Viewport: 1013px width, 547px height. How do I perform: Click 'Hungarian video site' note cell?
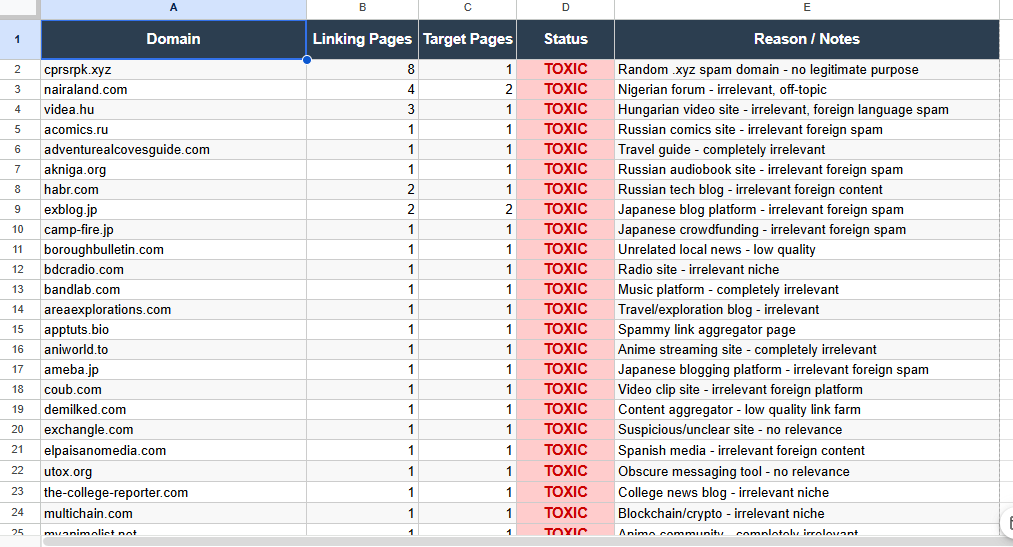tap(807, 110)
